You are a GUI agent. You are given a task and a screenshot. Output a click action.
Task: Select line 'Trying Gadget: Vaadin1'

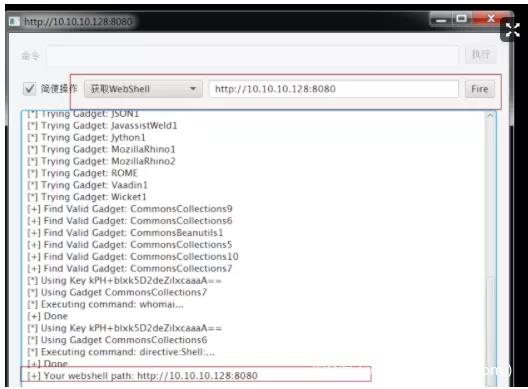coord(88,185)
